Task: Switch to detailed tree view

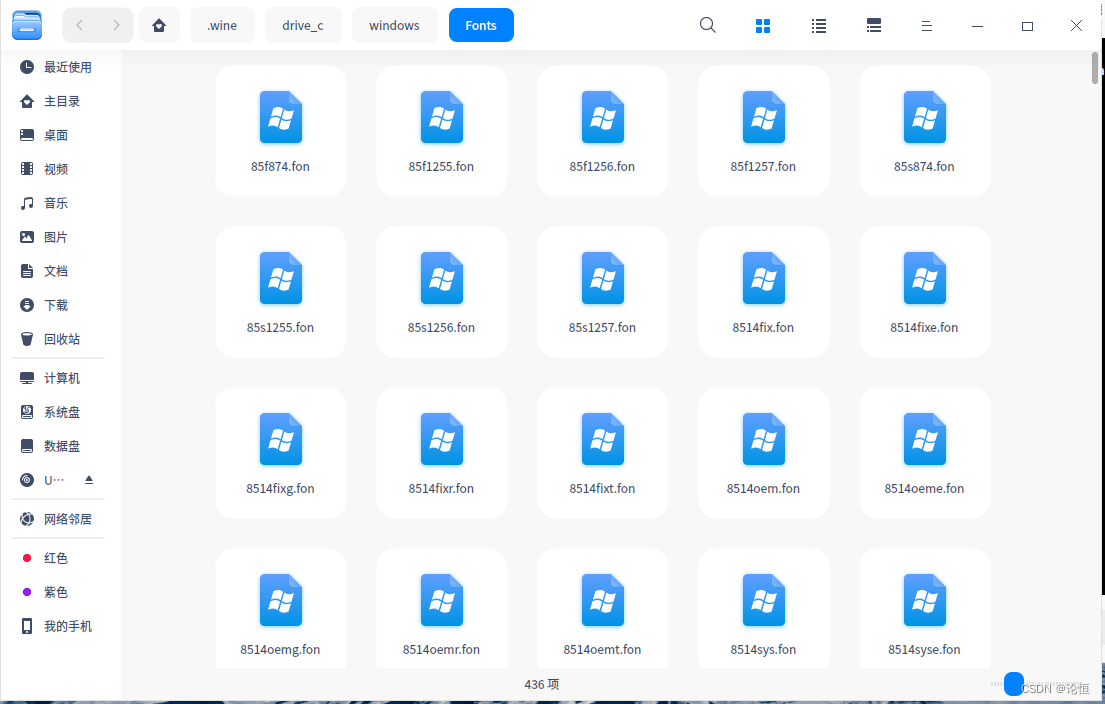Action: [x=874, y=26]
